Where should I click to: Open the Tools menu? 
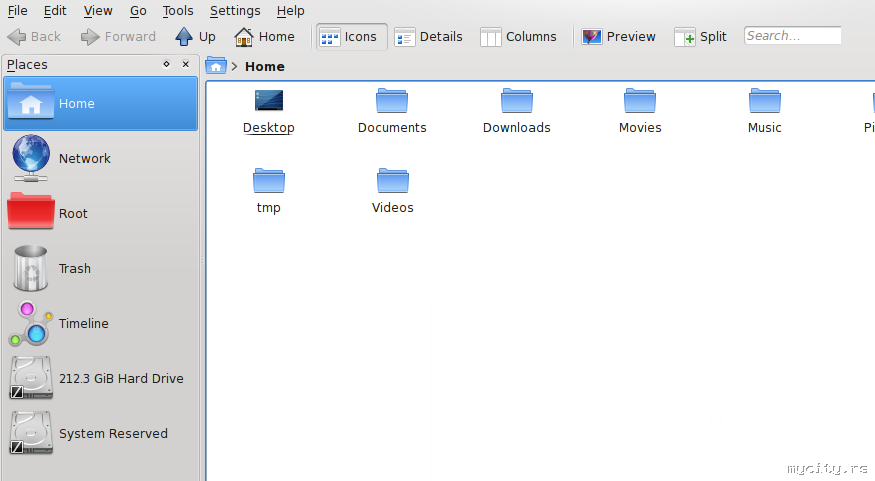(x=177, y=11)
